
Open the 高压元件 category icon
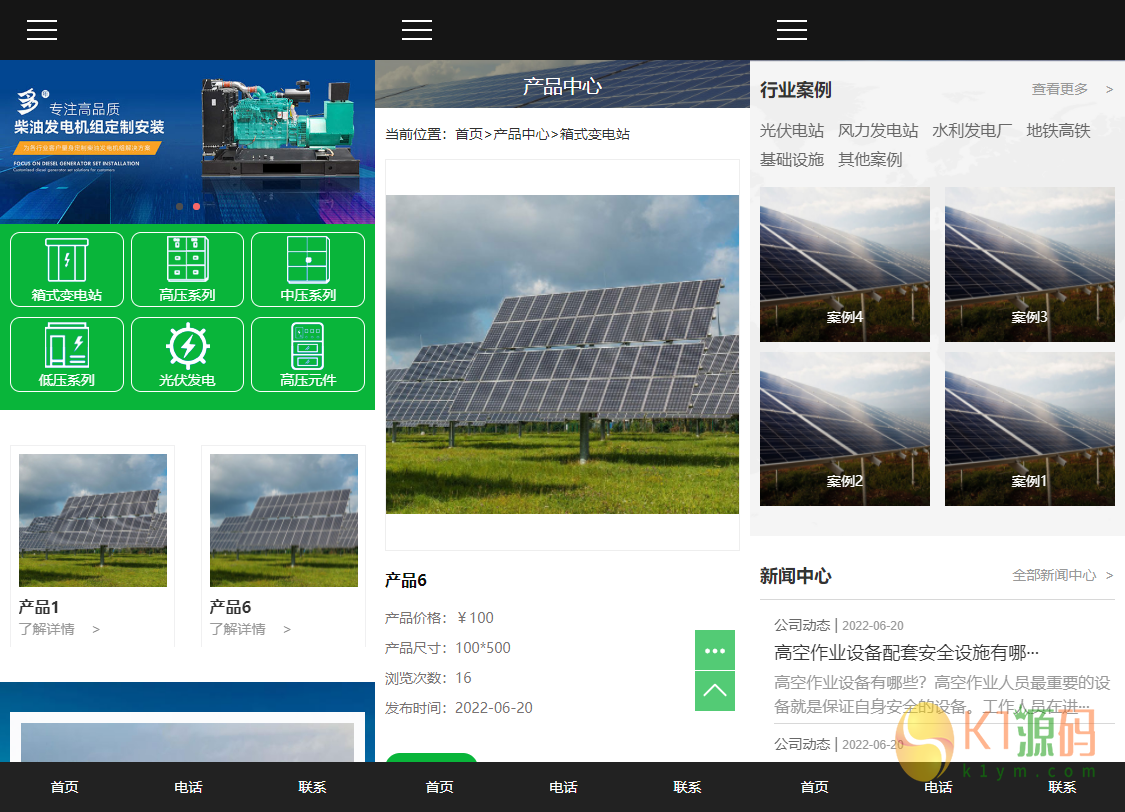308,355
